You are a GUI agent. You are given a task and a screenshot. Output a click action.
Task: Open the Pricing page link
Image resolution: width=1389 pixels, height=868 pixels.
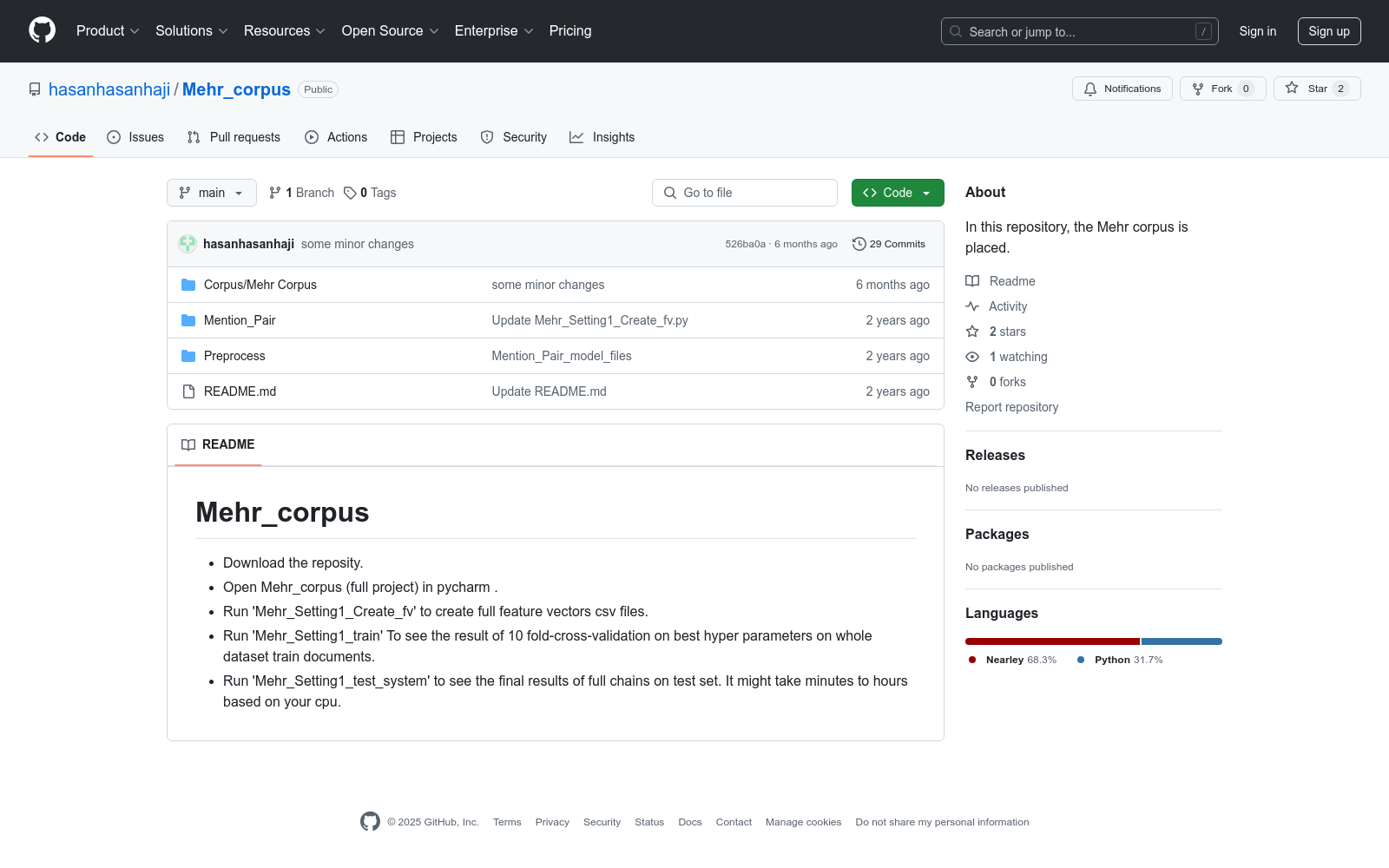point(570,30)
